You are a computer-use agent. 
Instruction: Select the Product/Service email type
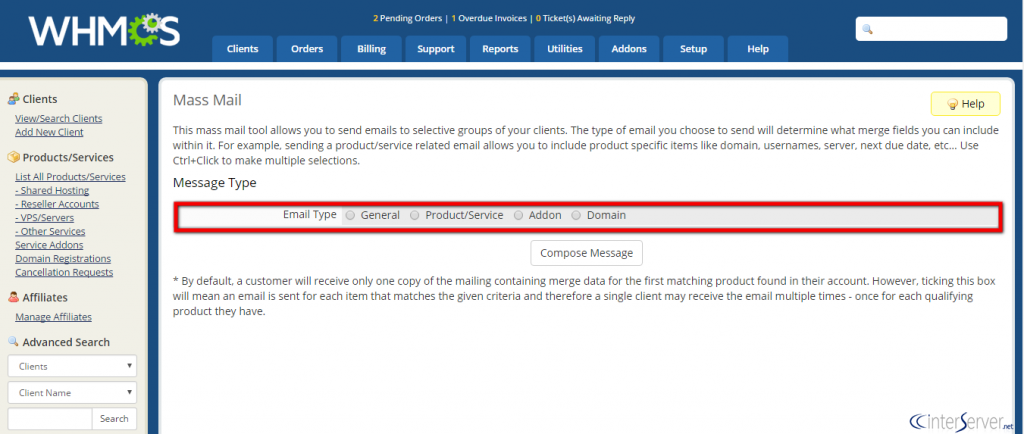415,215
